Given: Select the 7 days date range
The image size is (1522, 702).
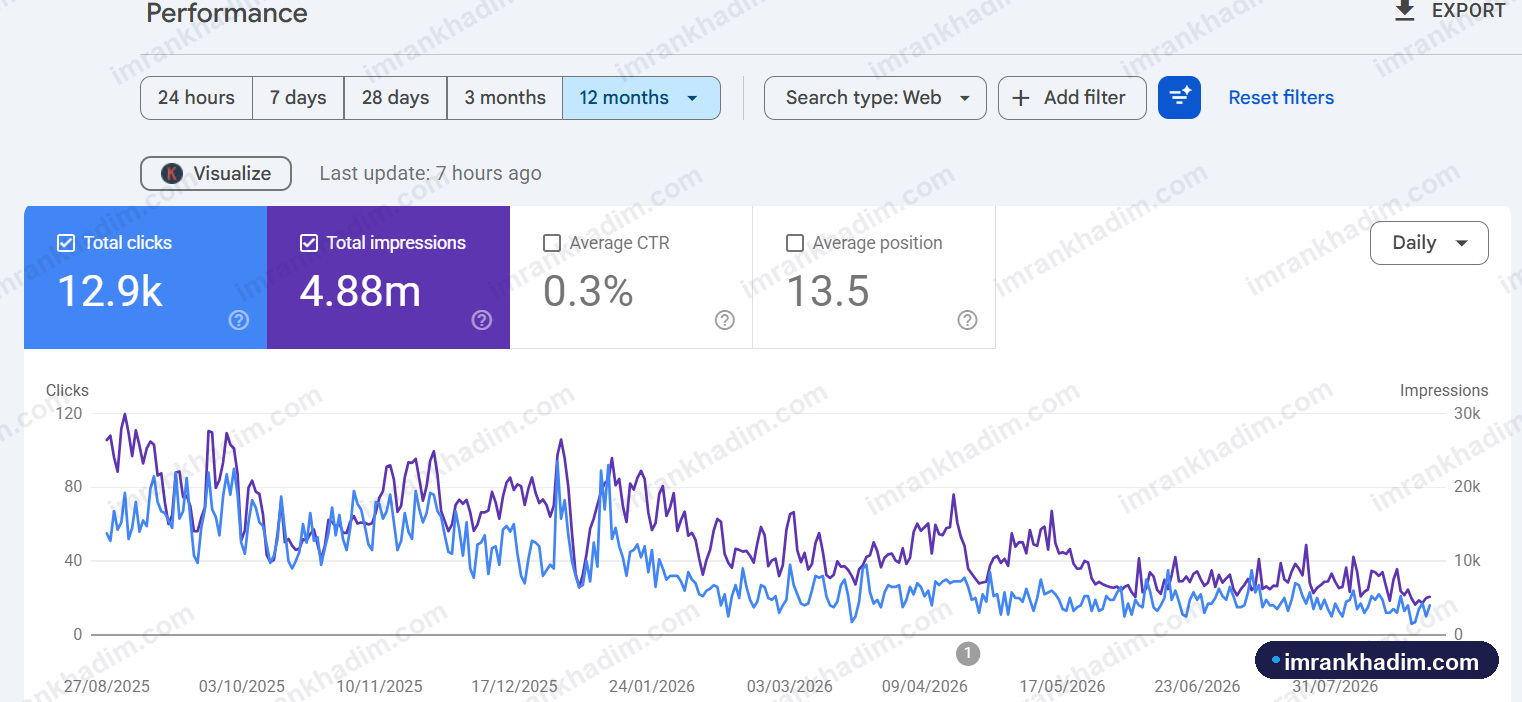Looking at the screenshot, I should [298, 97].
